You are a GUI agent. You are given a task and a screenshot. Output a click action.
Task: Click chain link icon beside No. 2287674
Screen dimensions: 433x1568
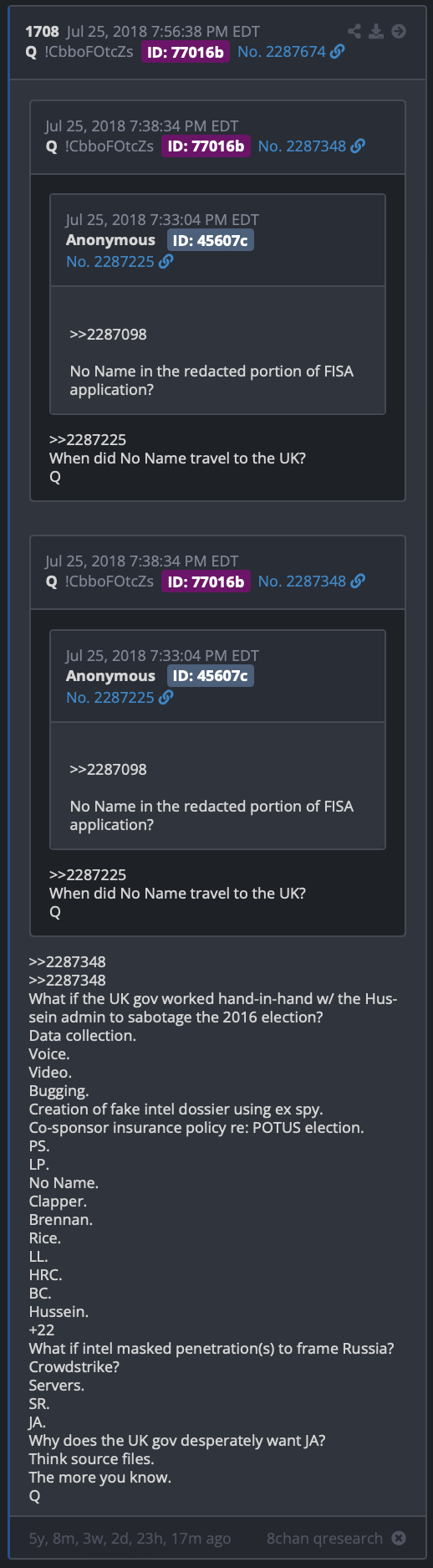(x=337, y=51)
